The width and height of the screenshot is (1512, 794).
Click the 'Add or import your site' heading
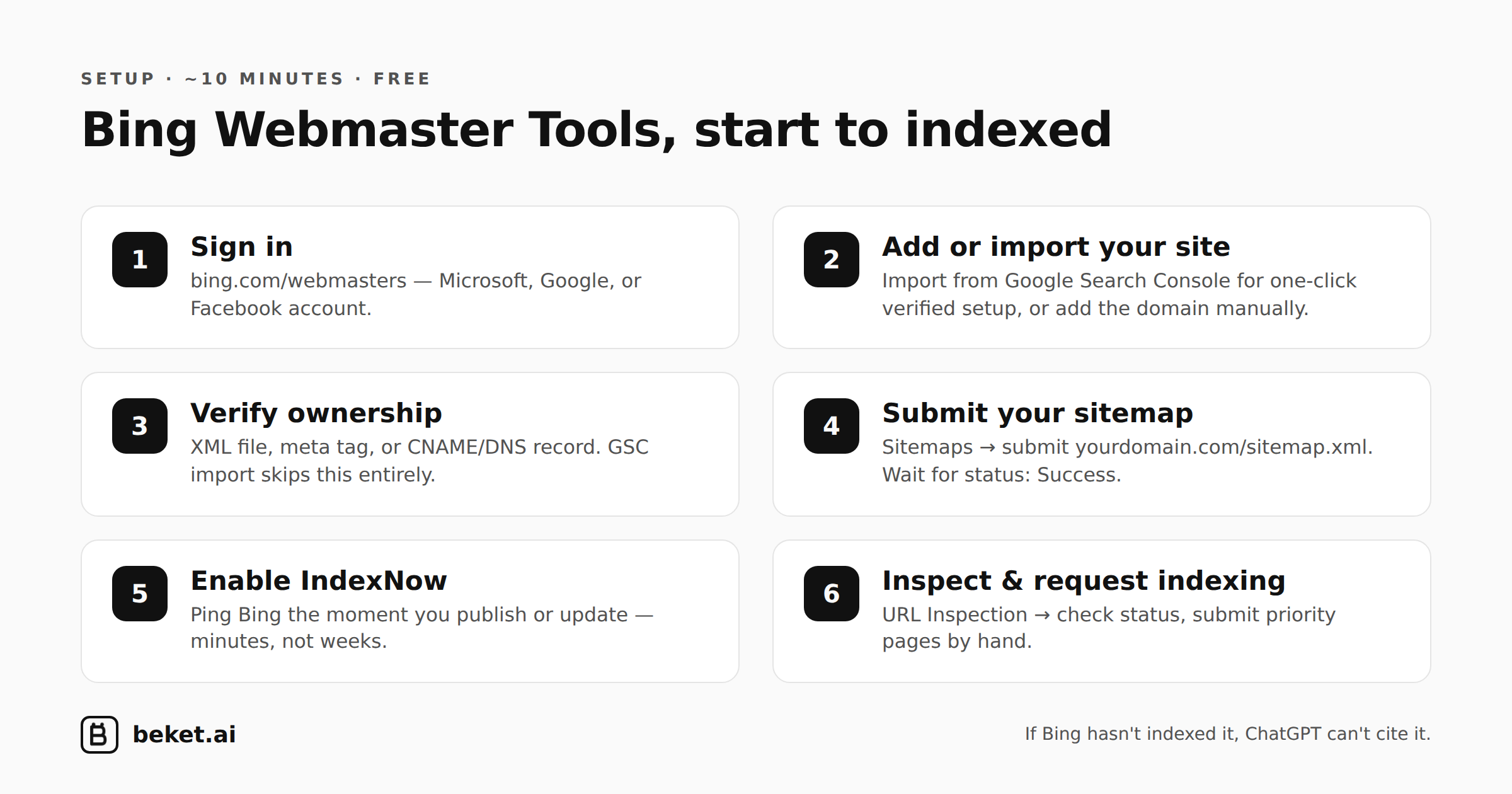1056,246
